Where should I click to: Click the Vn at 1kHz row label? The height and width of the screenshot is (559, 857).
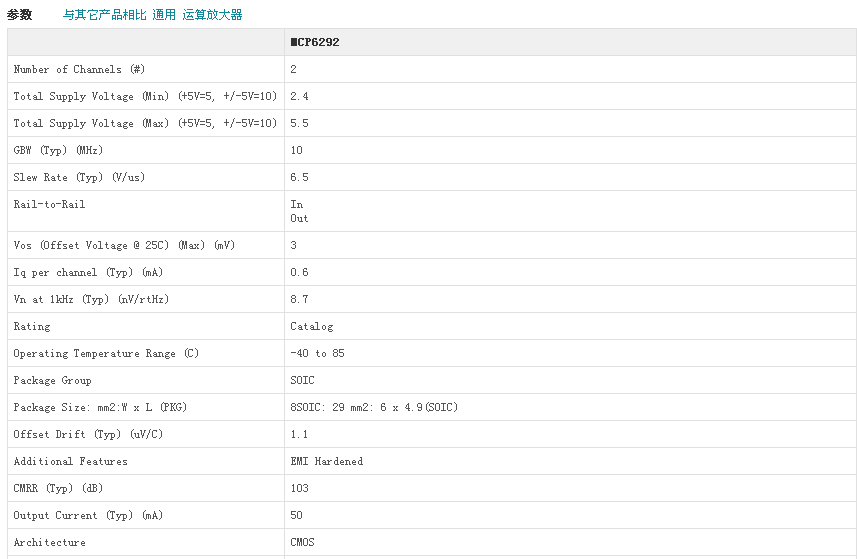pyautogui.click(x=91, y=300)
